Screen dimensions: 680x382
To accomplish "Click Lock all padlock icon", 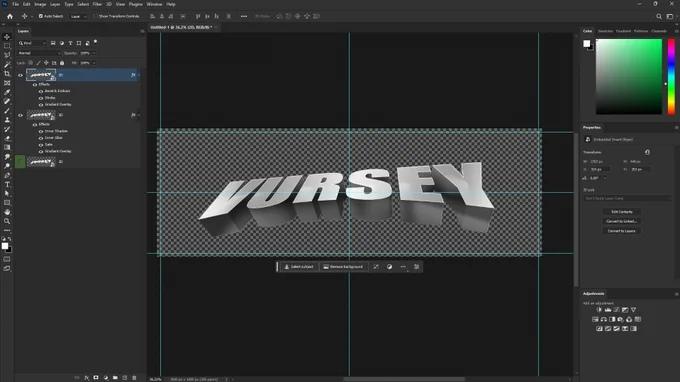I will tap(62, 63).
